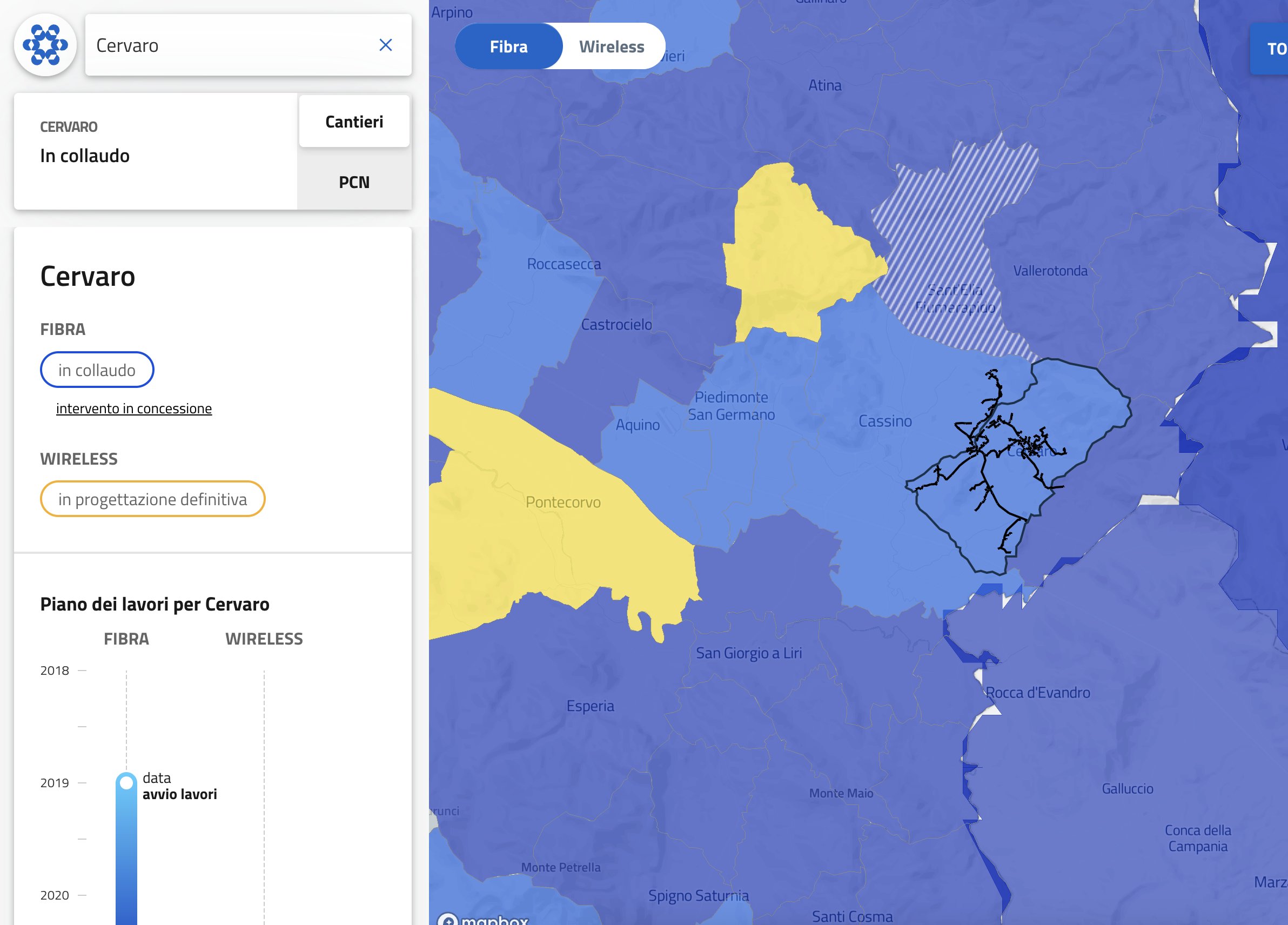Screen dimensions: 1288x925
Task: Open the PCN tab
Action: click(354, 182)
